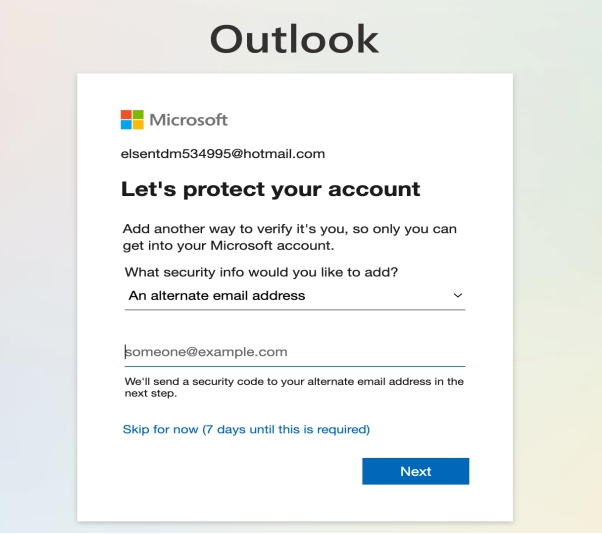
Task: Click the Microsoft four-square logo
Action: point(132,120)
